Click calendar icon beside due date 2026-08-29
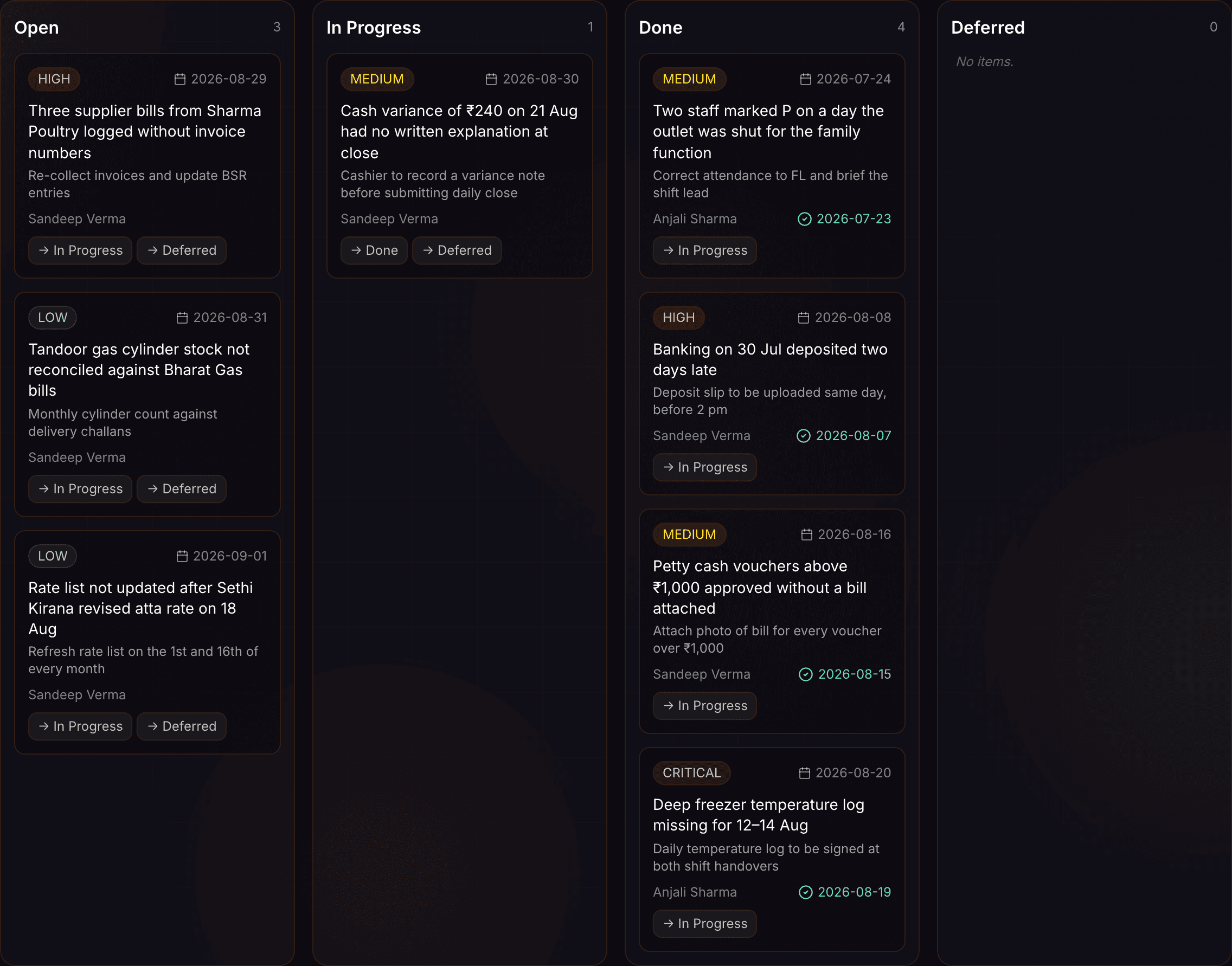Viewport: 1232px width, 966px height. (x=180, y=79)
